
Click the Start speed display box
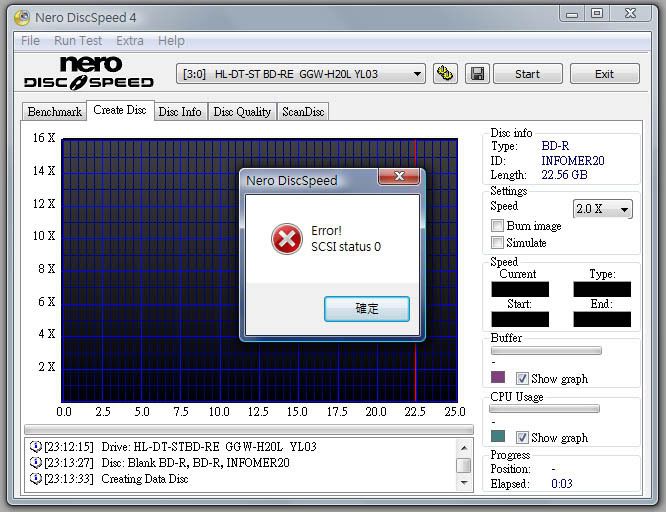coord(520,319)
